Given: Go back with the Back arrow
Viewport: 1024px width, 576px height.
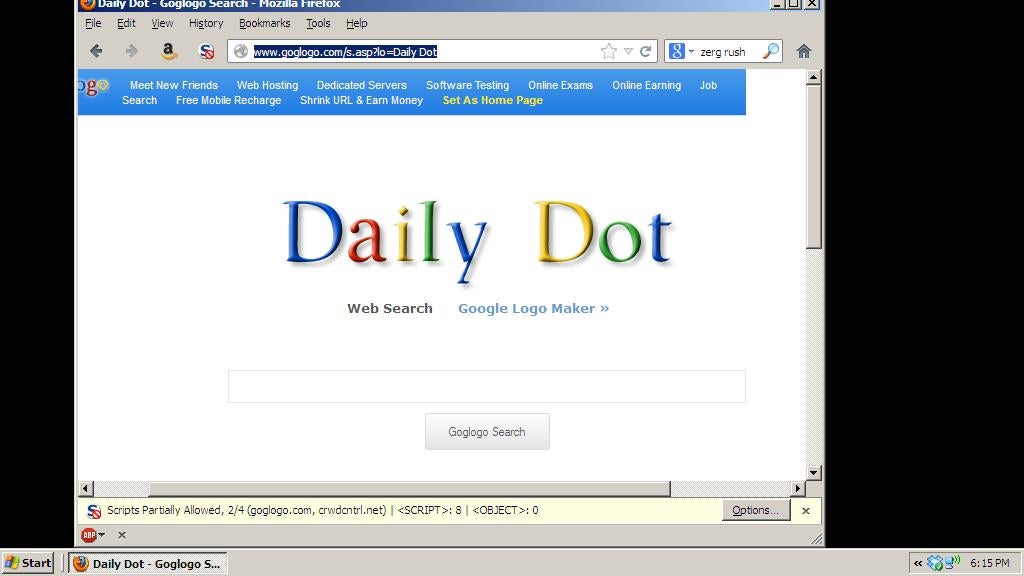Looking at the screenshot, I should point(96,51).
